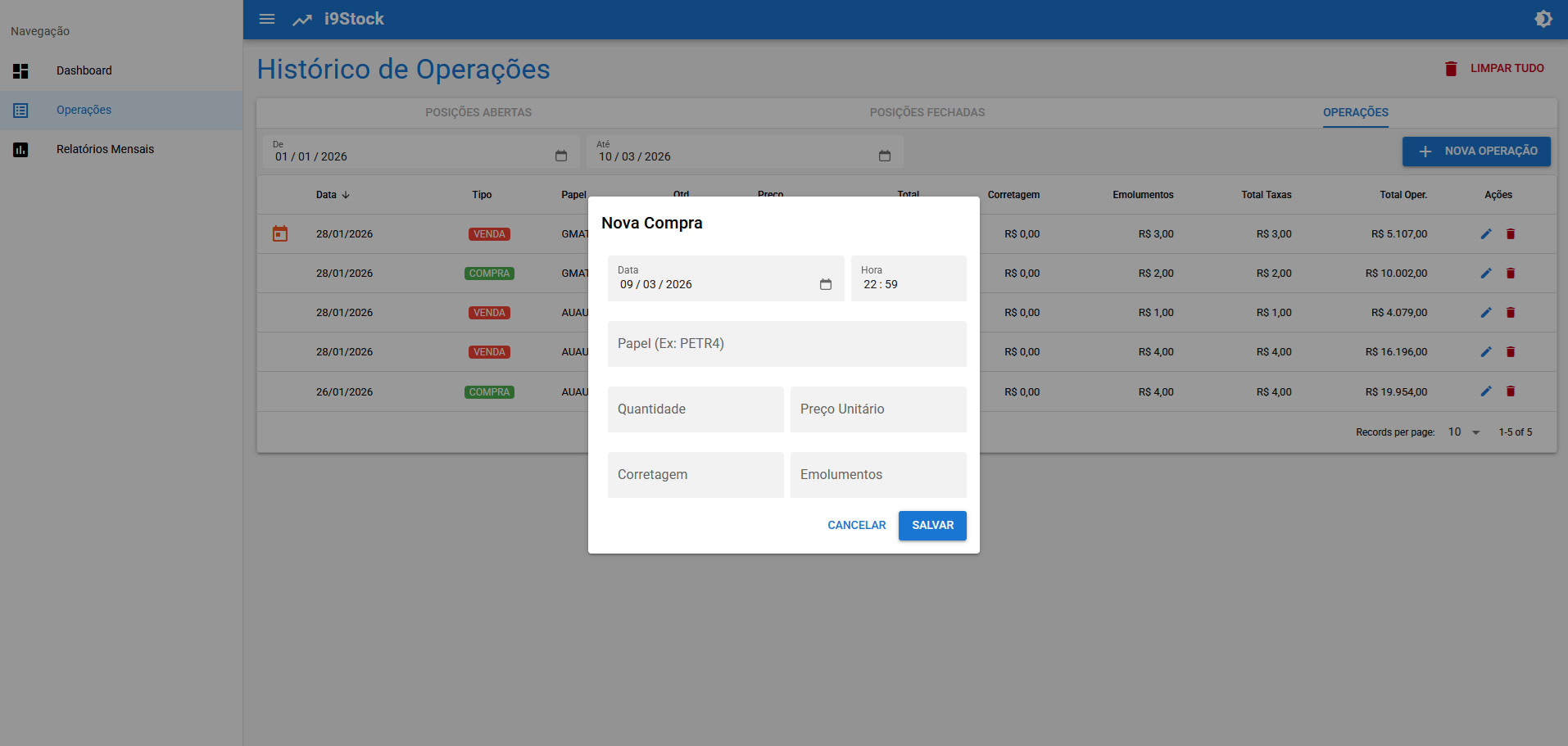This screenshot has height=746, width=1568.
Task: Open Relatórios Mensais in navigation
Action: (x=121, y=150)
